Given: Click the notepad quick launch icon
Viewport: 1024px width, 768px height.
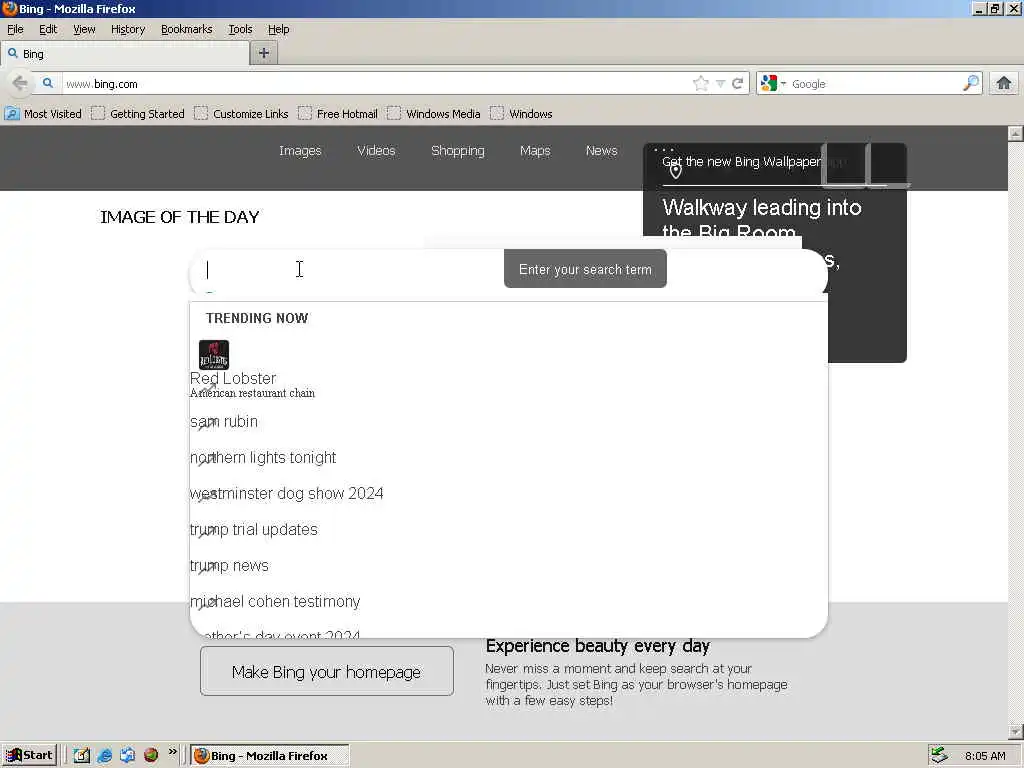Looking at the screenshot, I should click(x=82, y=756).
